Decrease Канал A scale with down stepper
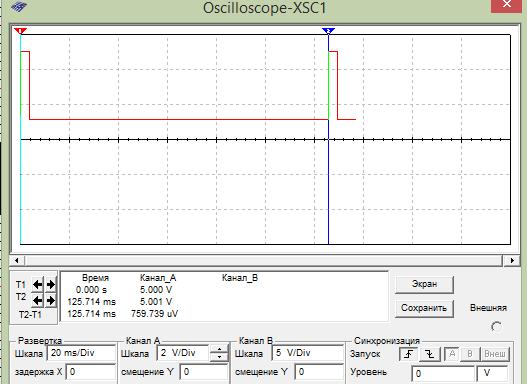 219,357
